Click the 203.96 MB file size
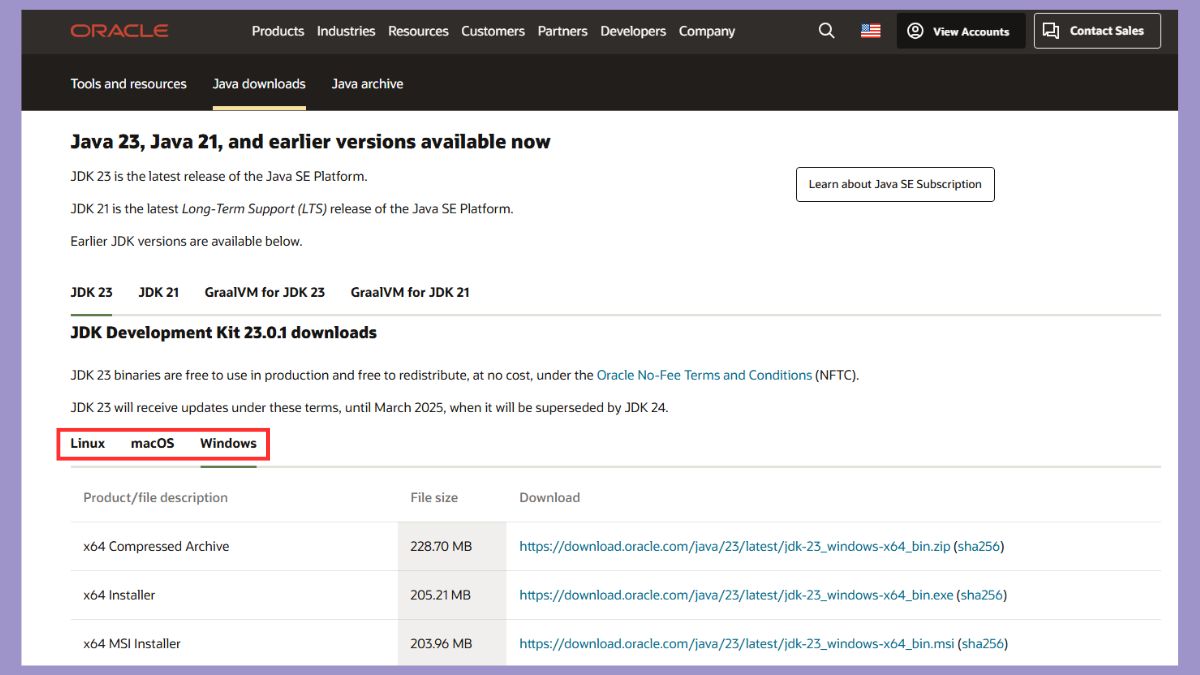Viewport: 1200px width, 675px height. [x=441, y=644]
